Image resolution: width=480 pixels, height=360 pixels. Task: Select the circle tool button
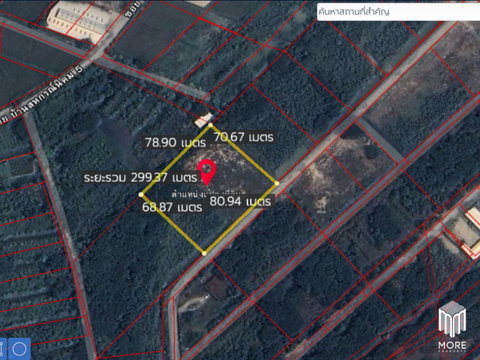(19, 349)
